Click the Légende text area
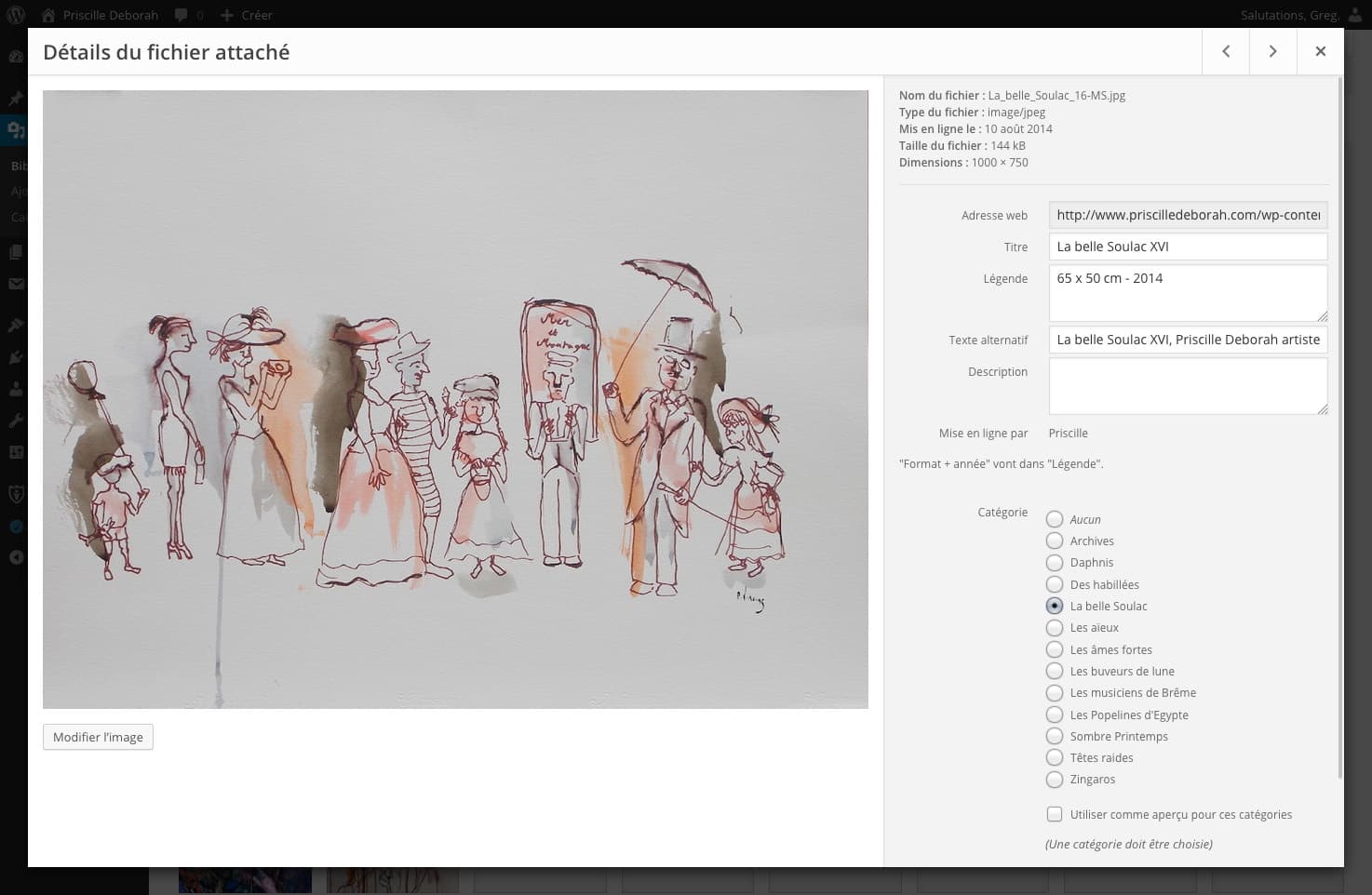1372x895 pixels. coord(1188,293)
